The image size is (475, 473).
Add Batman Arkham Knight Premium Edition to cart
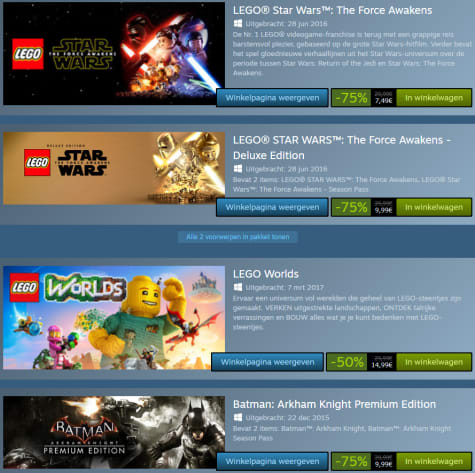pyautogui.click(x=434, y=461)
